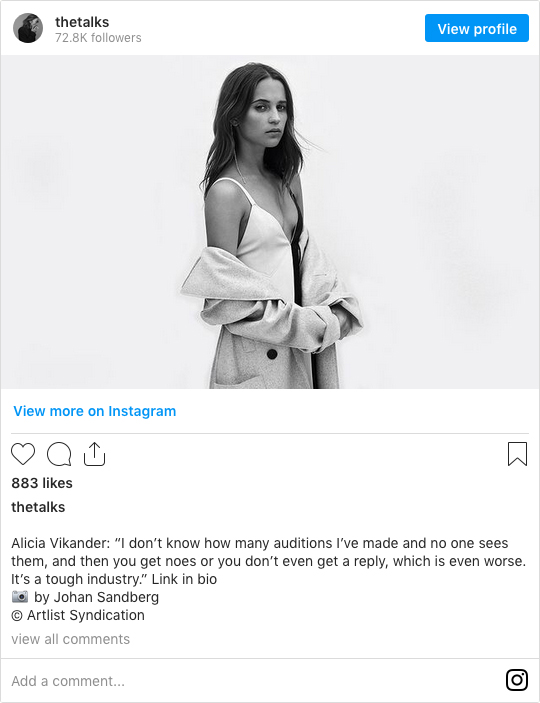540x703 pixels.
Task: Expand view all comments
Action: click(x=70, y=639)
